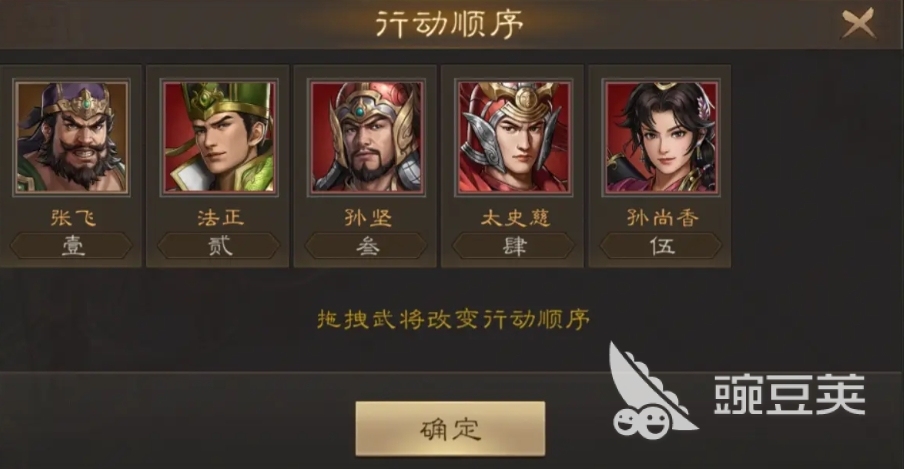Screen dimensions: 904x469
Task: Select Taishi Ci's portrait (太史慈)
Action: tap(514, 138)
